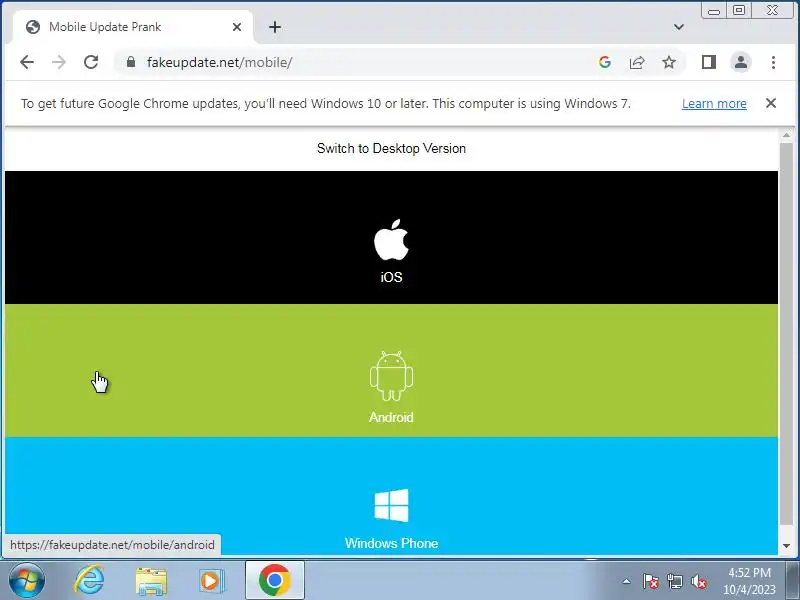Click the taskbar clock showing 4:52 PM
Screen dimensions: 800x600
[749, 581]
